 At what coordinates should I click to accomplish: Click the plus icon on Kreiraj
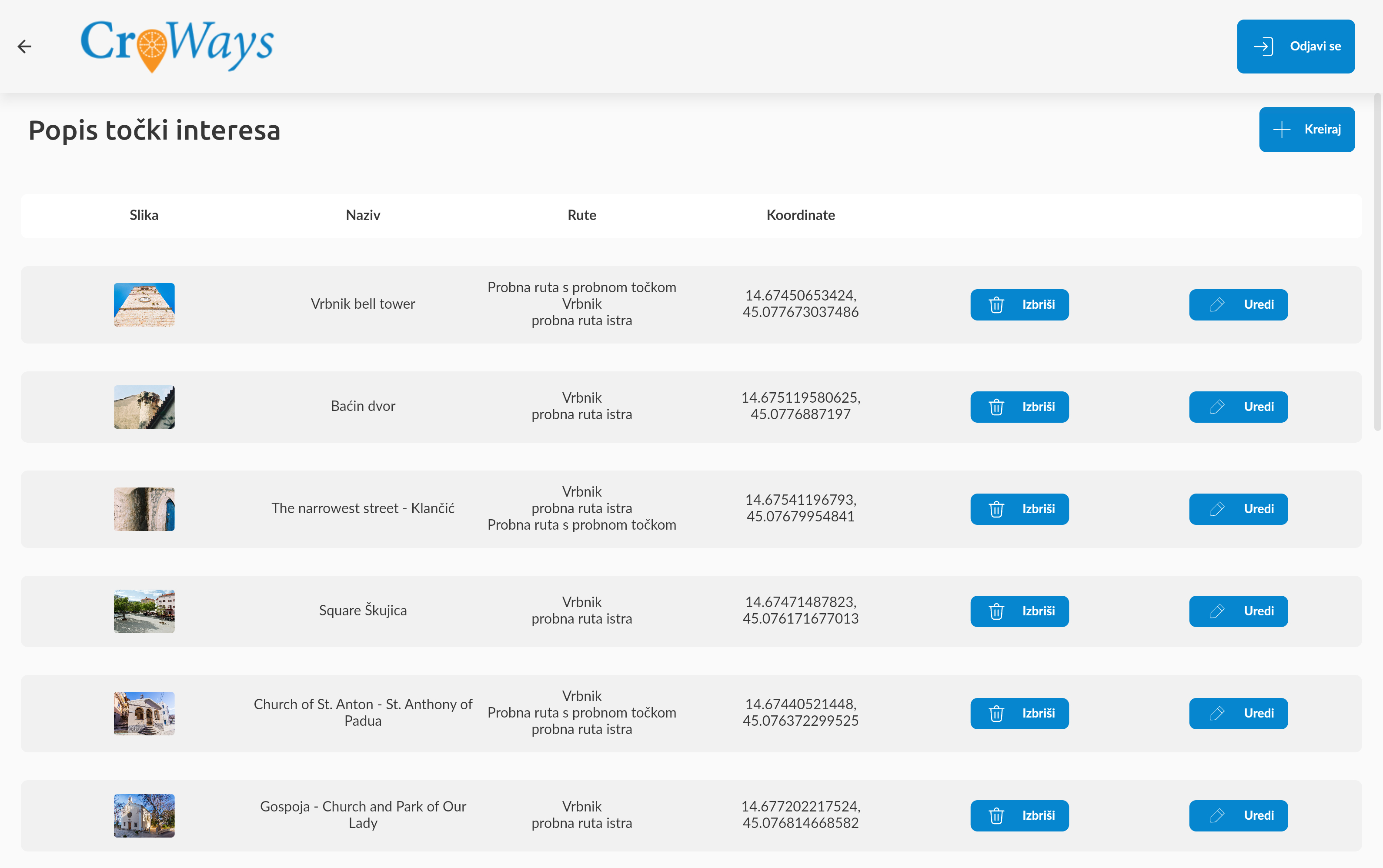pos(1281,130)
